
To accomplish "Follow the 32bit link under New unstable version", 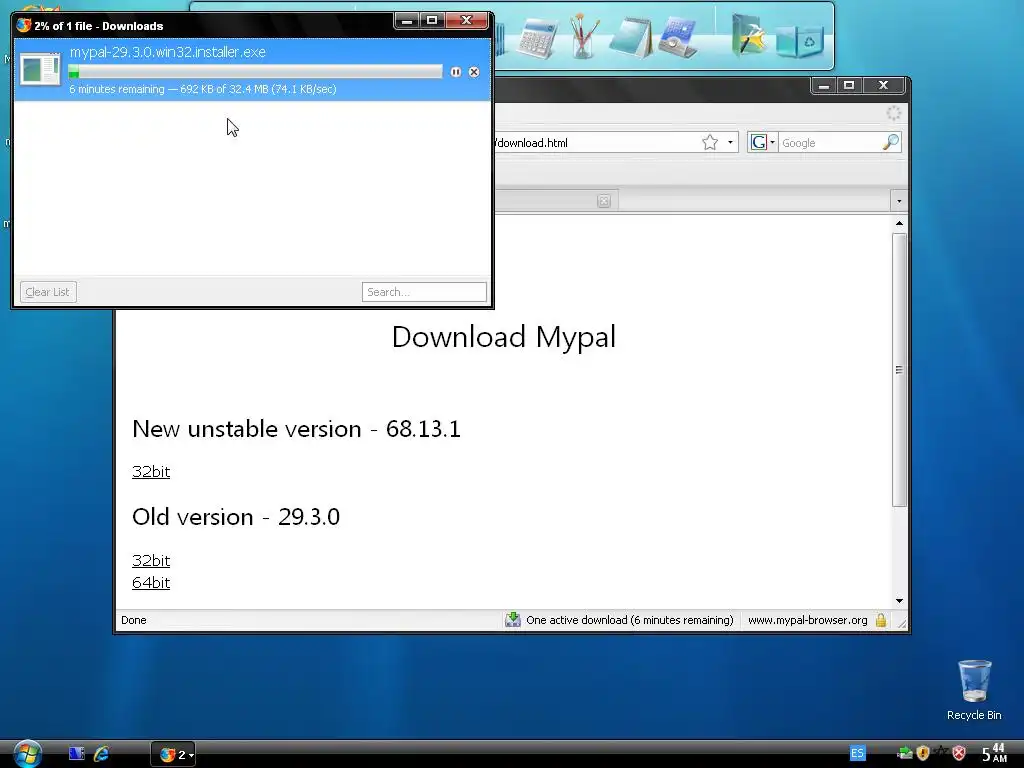I will click(x=151, y=472).
